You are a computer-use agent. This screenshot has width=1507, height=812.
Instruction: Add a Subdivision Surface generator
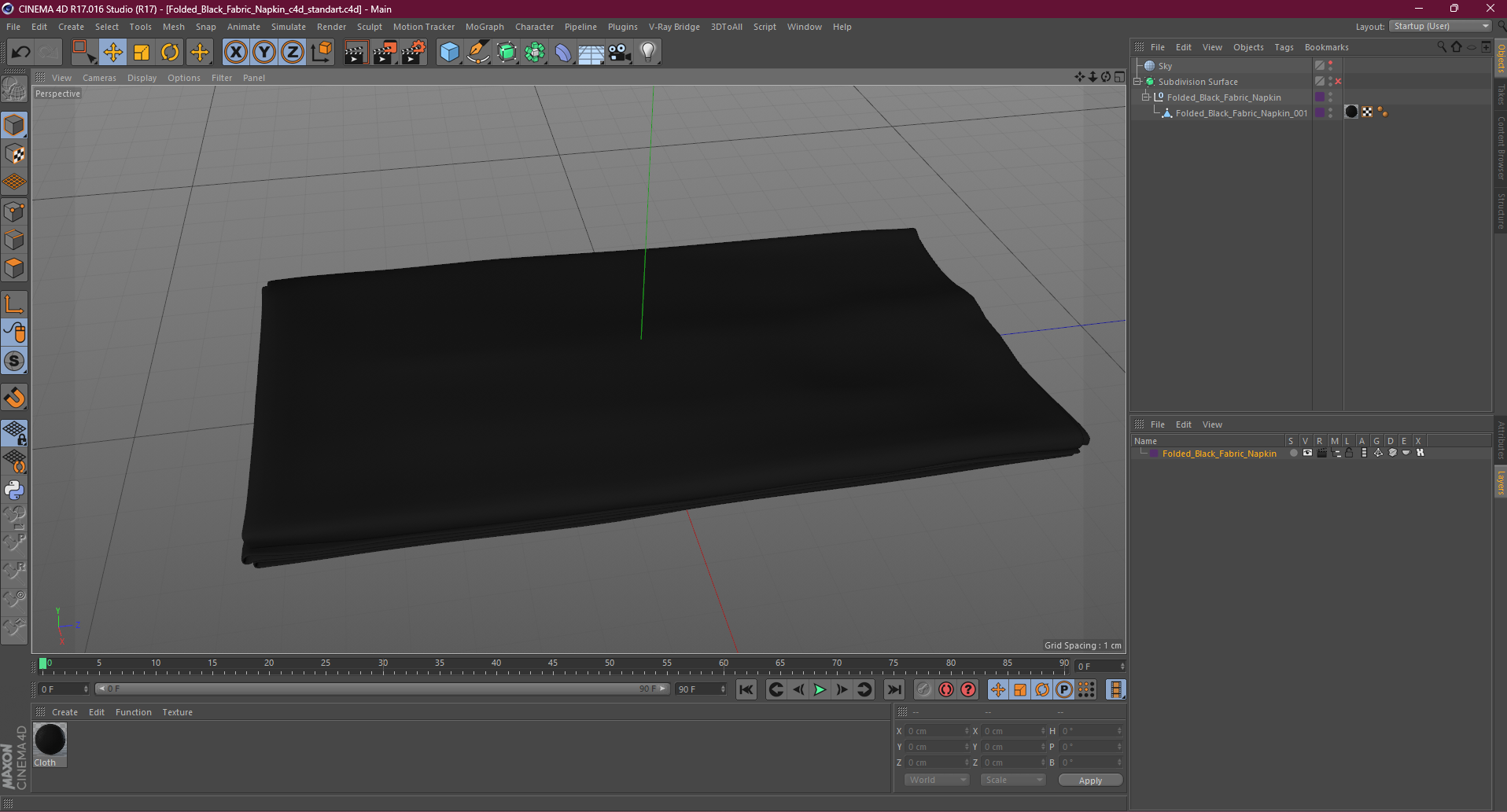click(507, 53)
